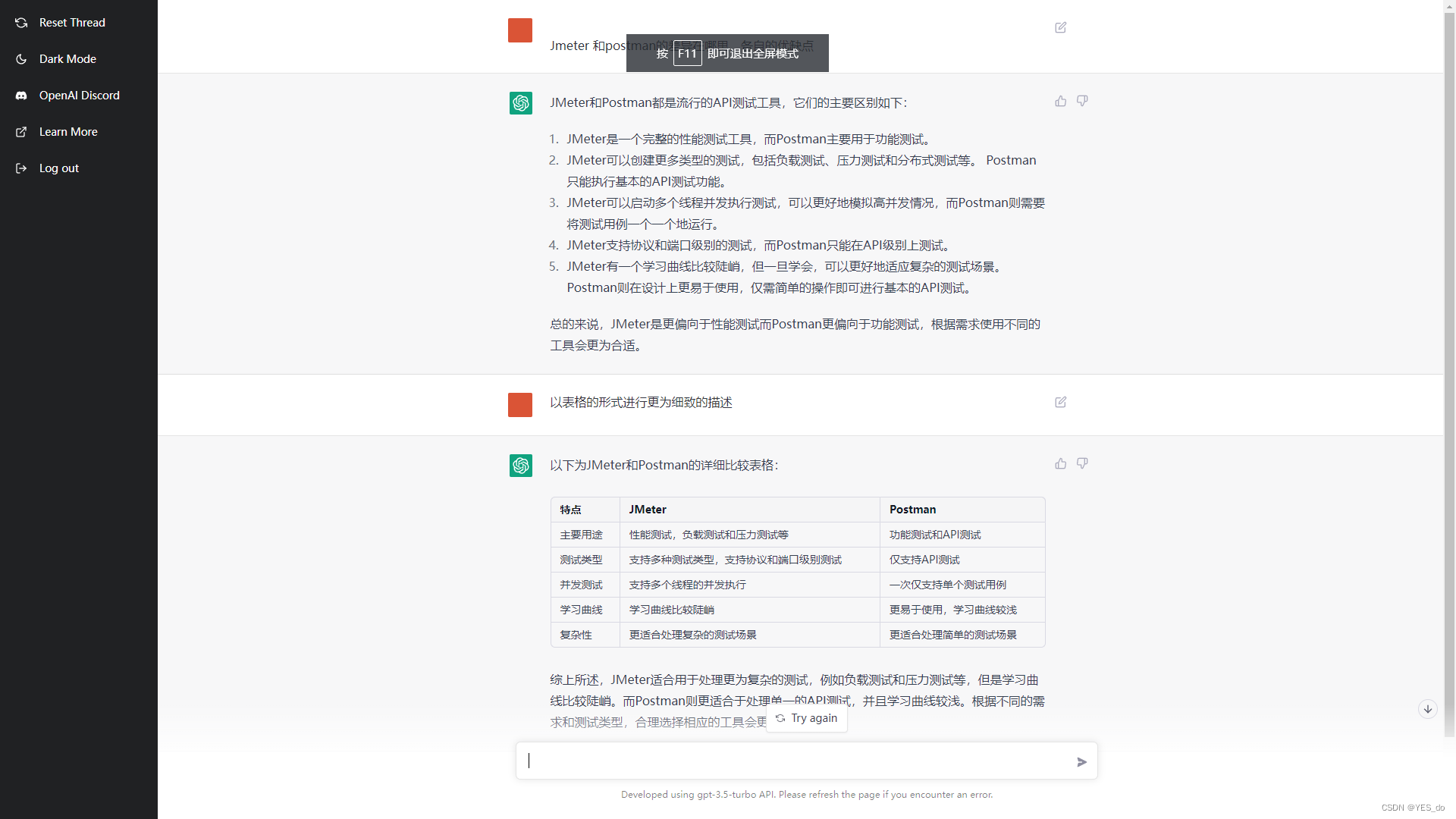Thumbs up the comparison table answer

(1060, 463)
